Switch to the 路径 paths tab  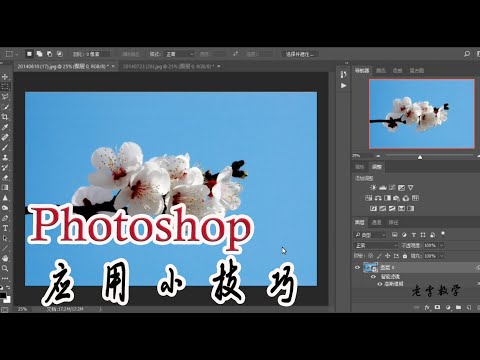[393, 222]
